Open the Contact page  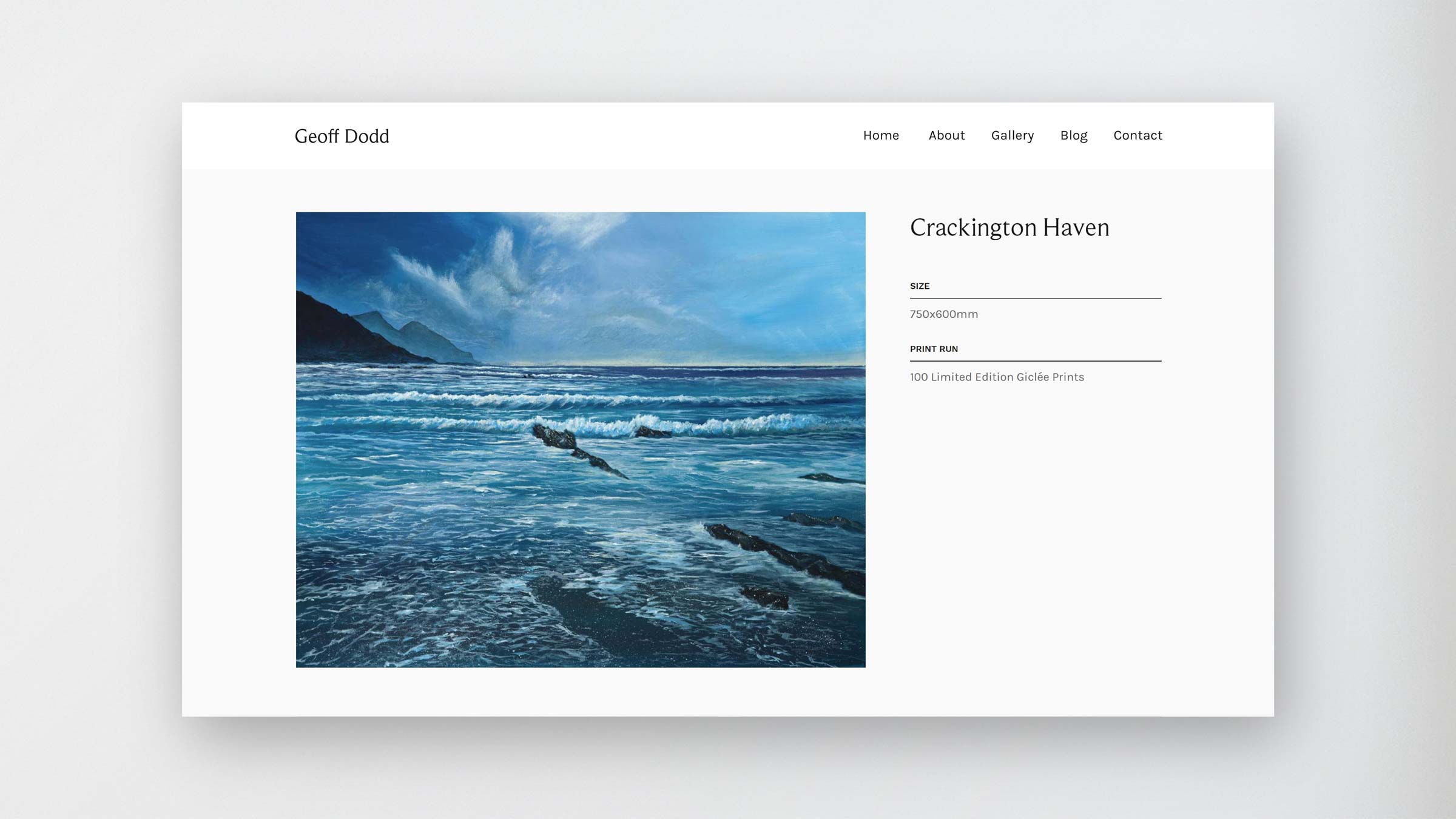1137,135
